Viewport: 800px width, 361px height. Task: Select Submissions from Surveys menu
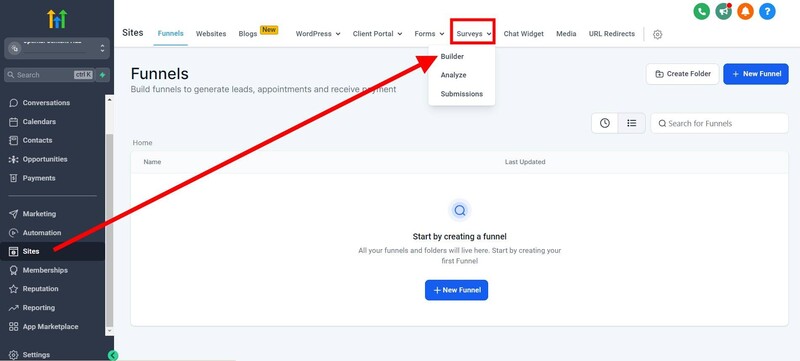pyautogui.click(x=462, y=94)
